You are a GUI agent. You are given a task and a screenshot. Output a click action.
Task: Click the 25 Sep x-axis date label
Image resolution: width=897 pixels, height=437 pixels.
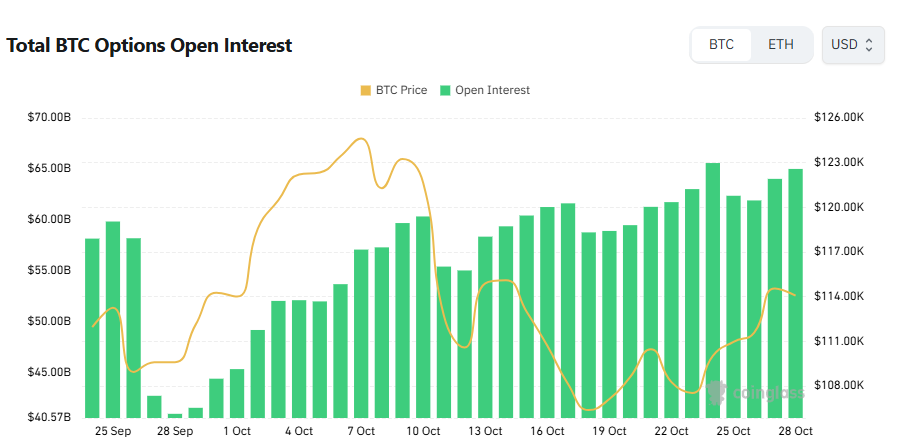(113, 431)
